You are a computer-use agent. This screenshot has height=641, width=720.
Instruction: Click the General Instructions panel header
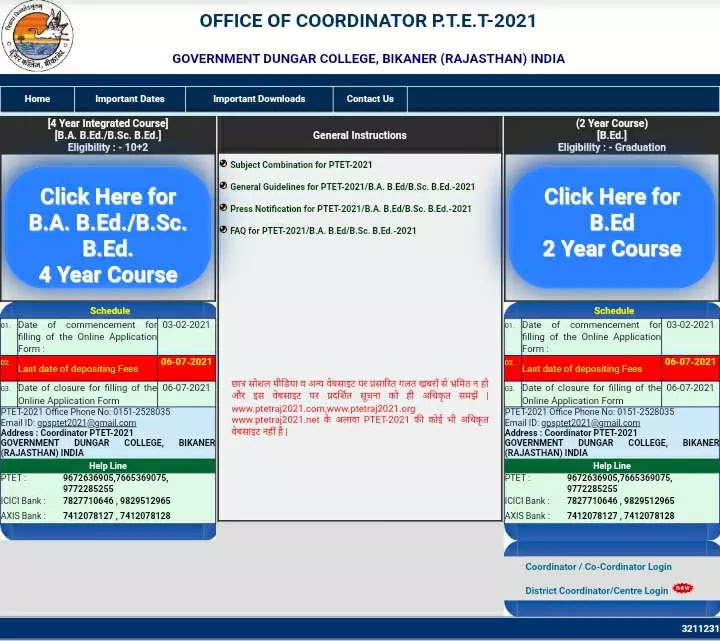click(360, 135)
